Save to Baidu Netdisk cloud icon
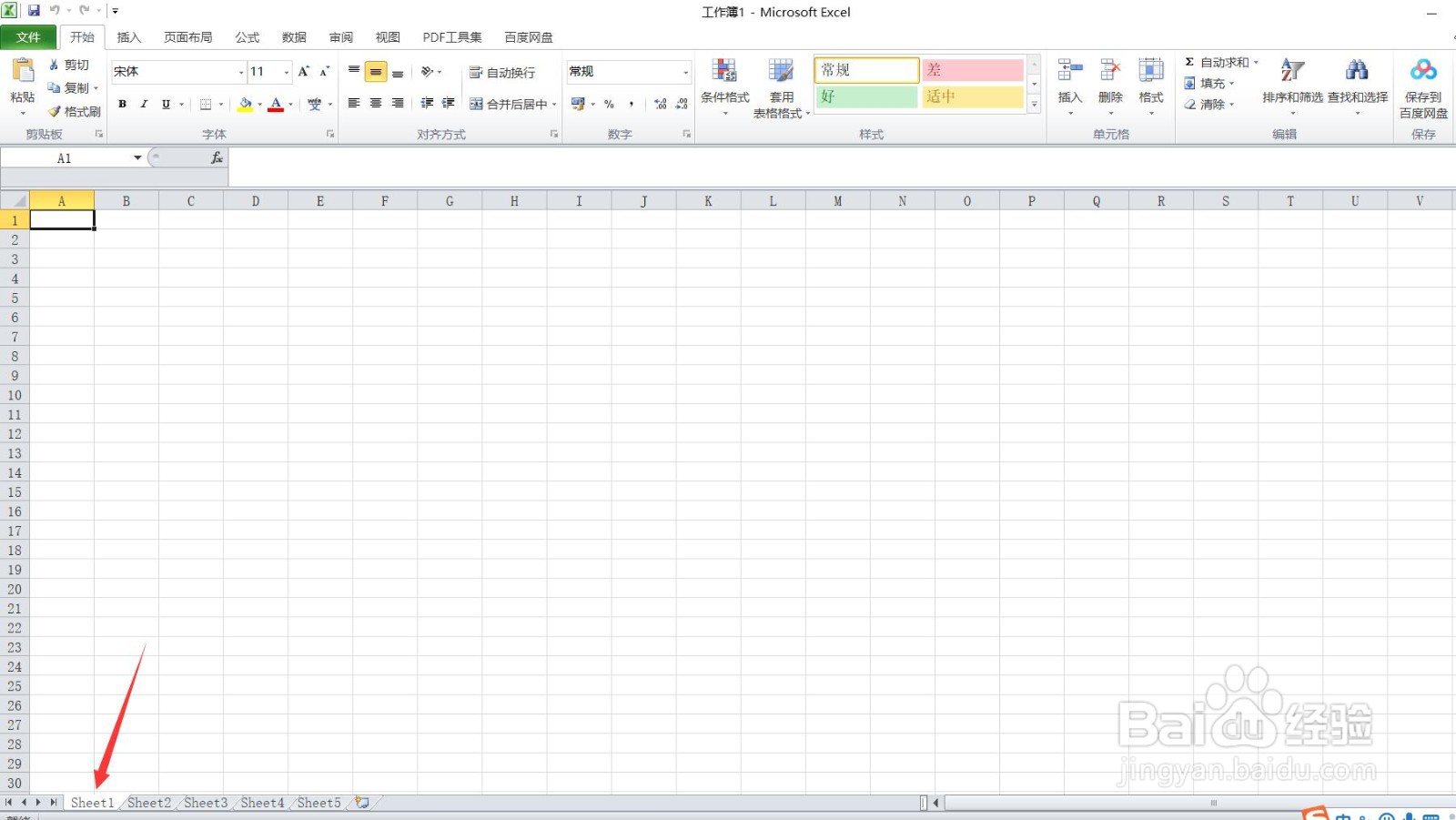 pos(1423,71)
